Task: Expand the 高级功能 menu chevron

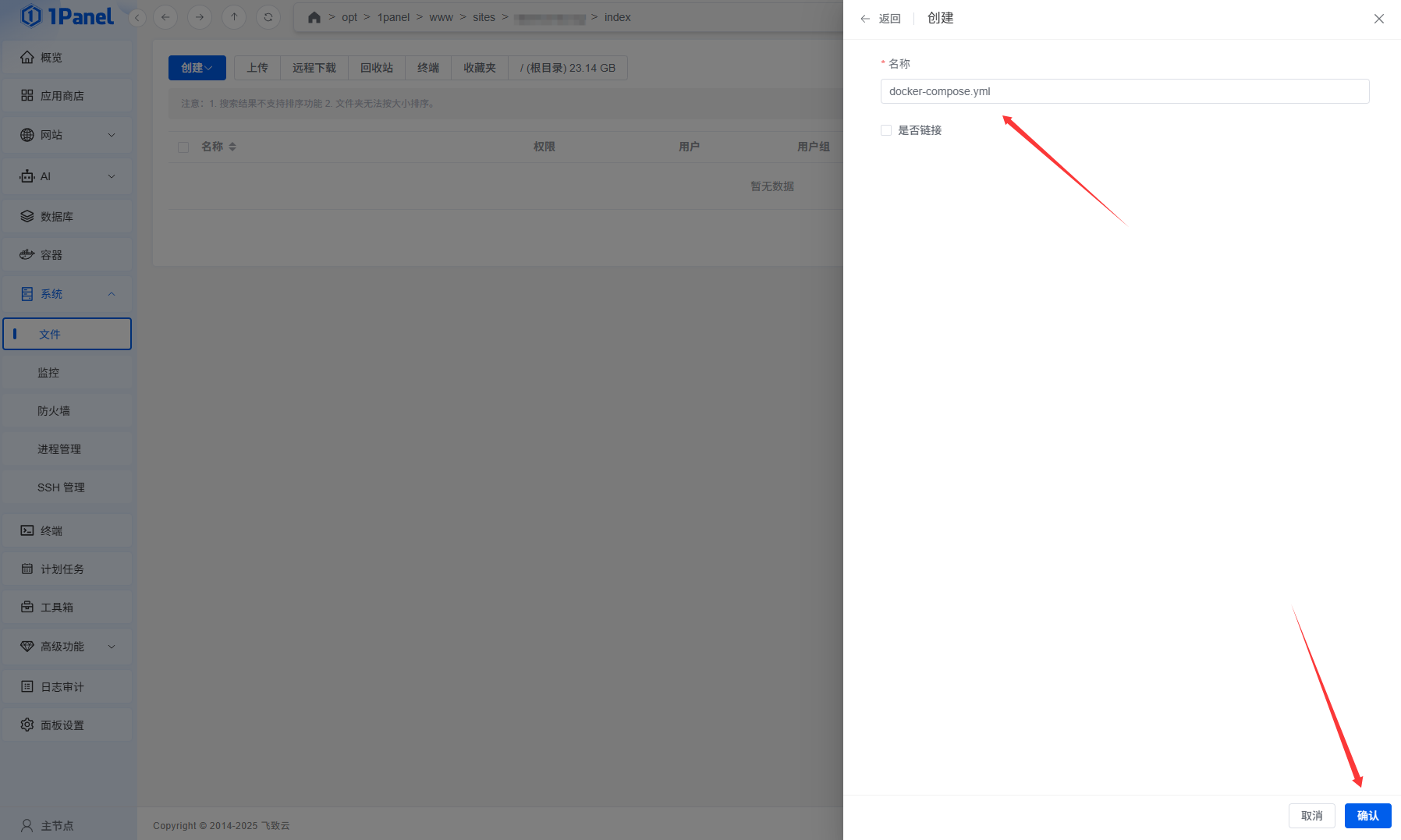Action: pyautogui.click(x=112, y=647)
